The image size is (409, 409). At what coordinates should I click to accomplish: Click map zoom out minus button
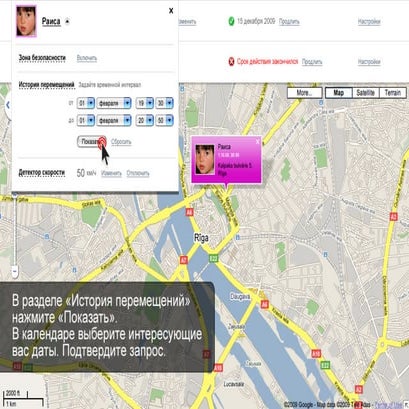pyautogui.click(x=15, y=271)
